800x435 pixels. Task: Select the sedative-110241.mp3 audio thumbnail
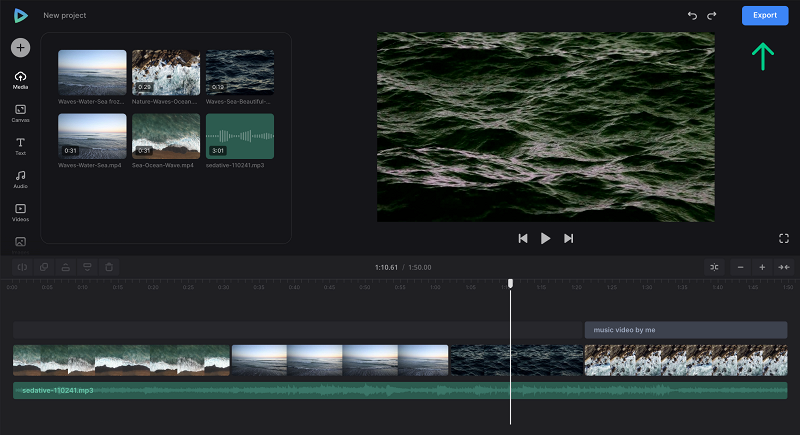(x=240, y=136)
